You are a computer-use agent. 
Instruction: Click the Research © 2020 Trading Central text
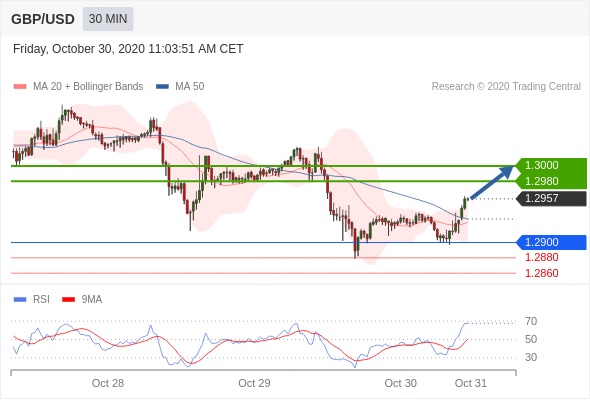coord(506,87)
